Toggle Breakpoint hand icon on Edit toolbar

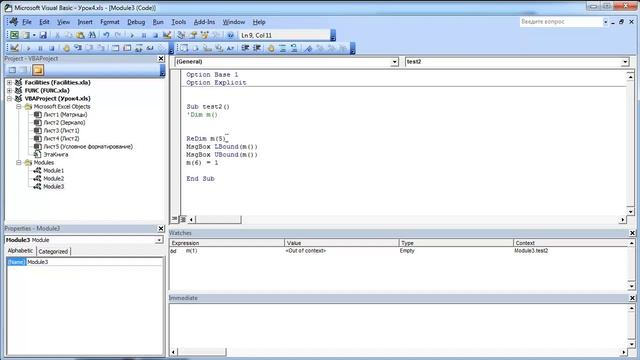click(x=271, y=48)
